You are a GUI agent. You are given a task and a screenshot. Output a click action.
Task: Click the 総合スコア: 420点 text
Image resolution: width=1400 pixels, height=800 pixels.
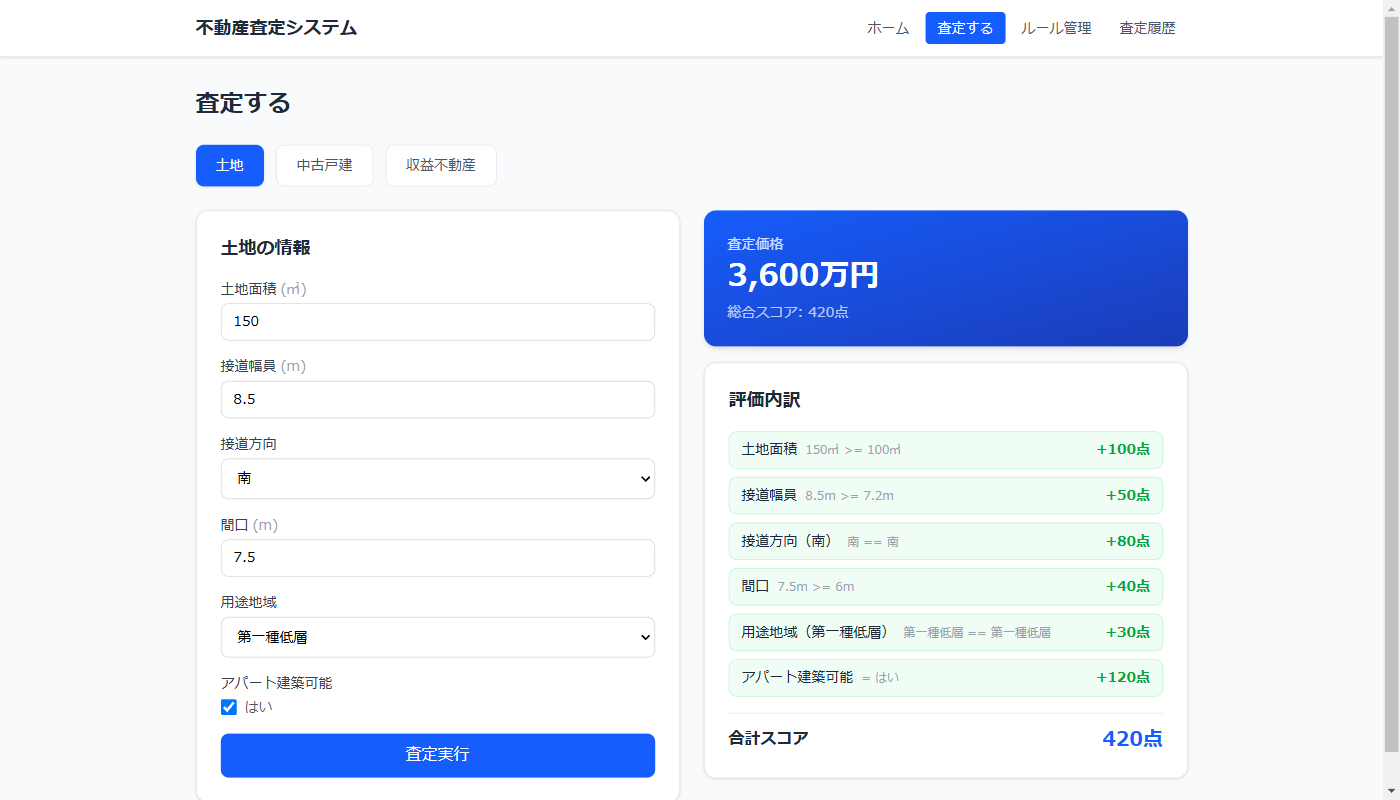(788, 312)
